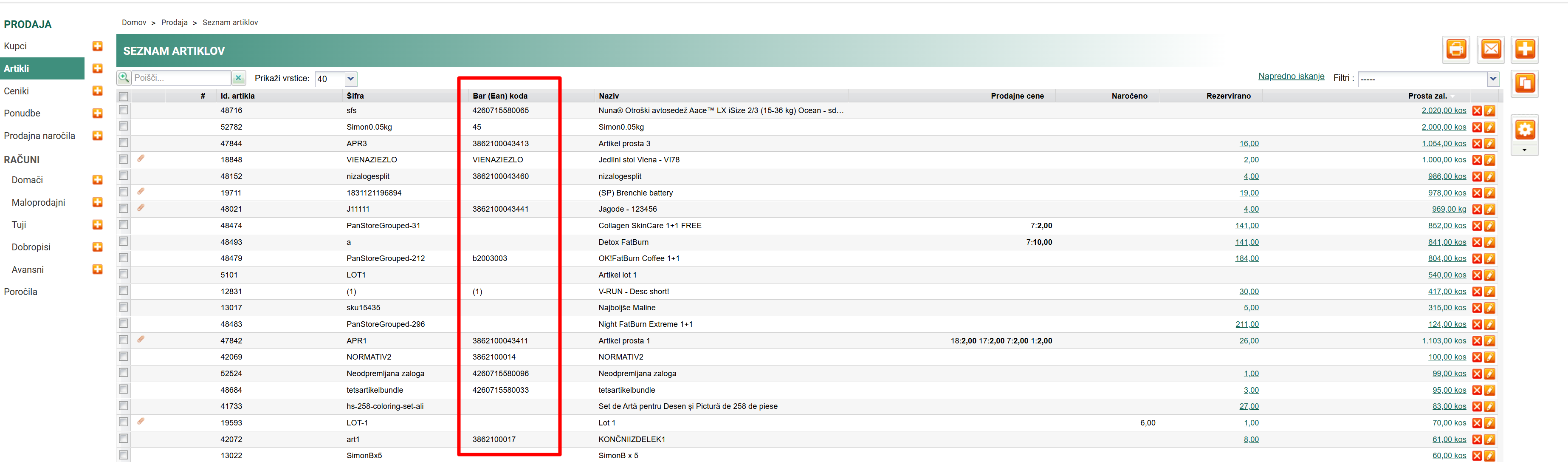The image size is (1568, 462).
Task: Click the envelope email icon
Action: point(1490,49)
